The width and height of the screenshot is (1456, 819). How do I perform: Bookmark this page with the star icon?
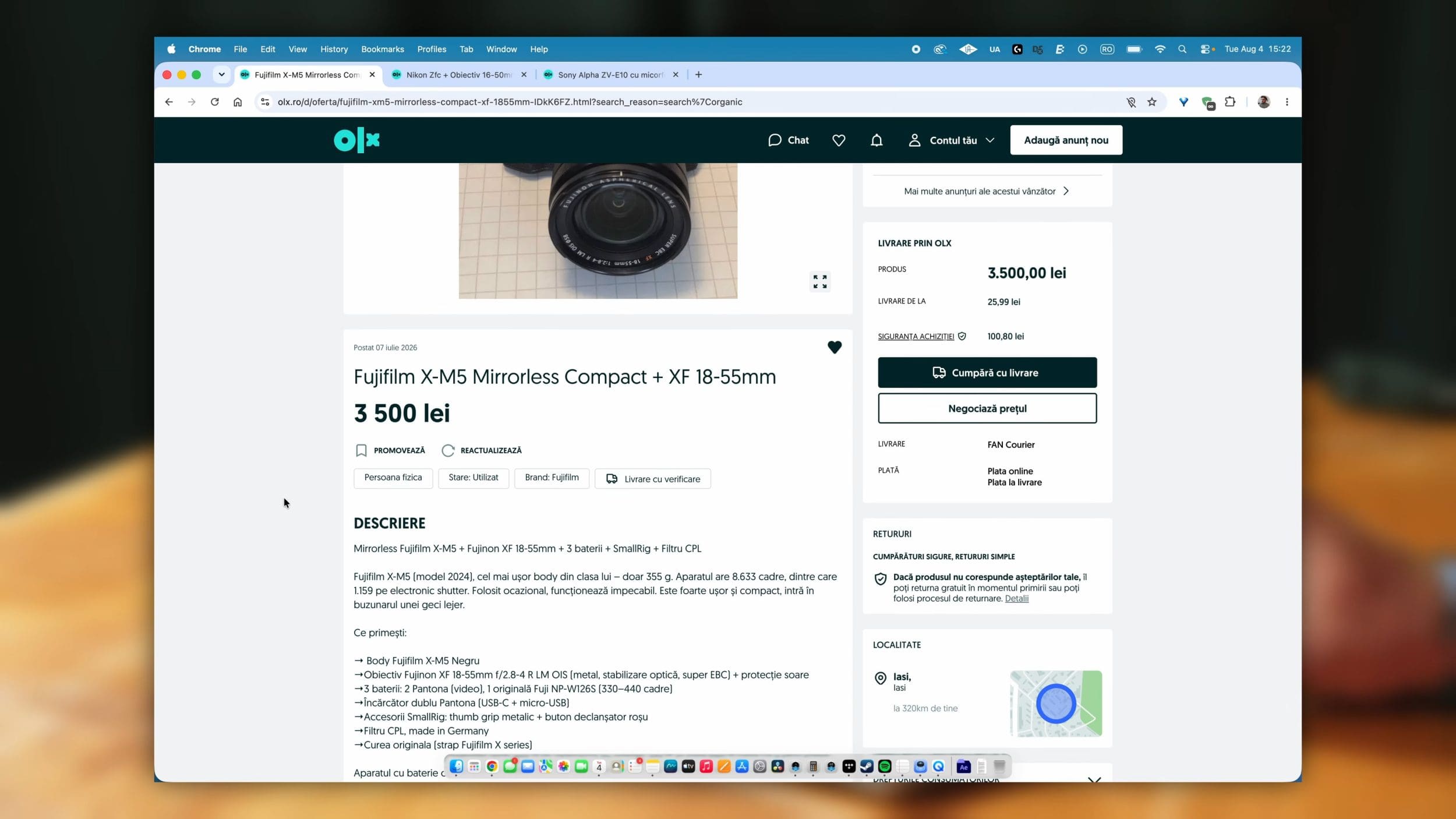click(x=1152, y=102)
